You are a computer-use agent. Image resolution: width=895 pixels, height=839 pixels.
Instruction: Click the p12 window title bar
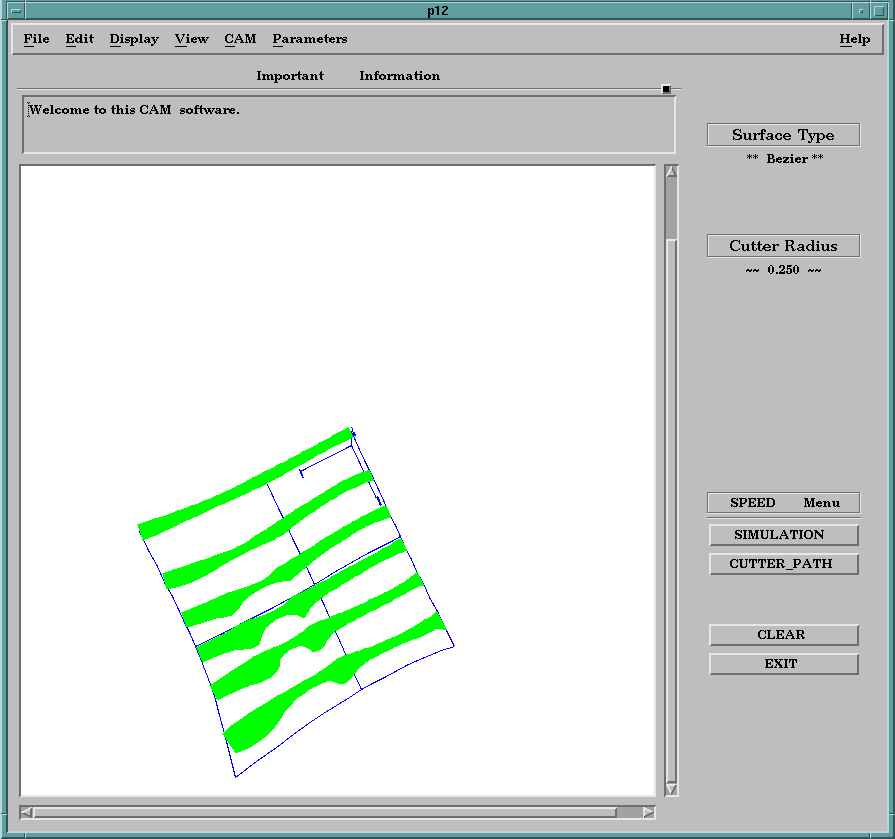438,10
